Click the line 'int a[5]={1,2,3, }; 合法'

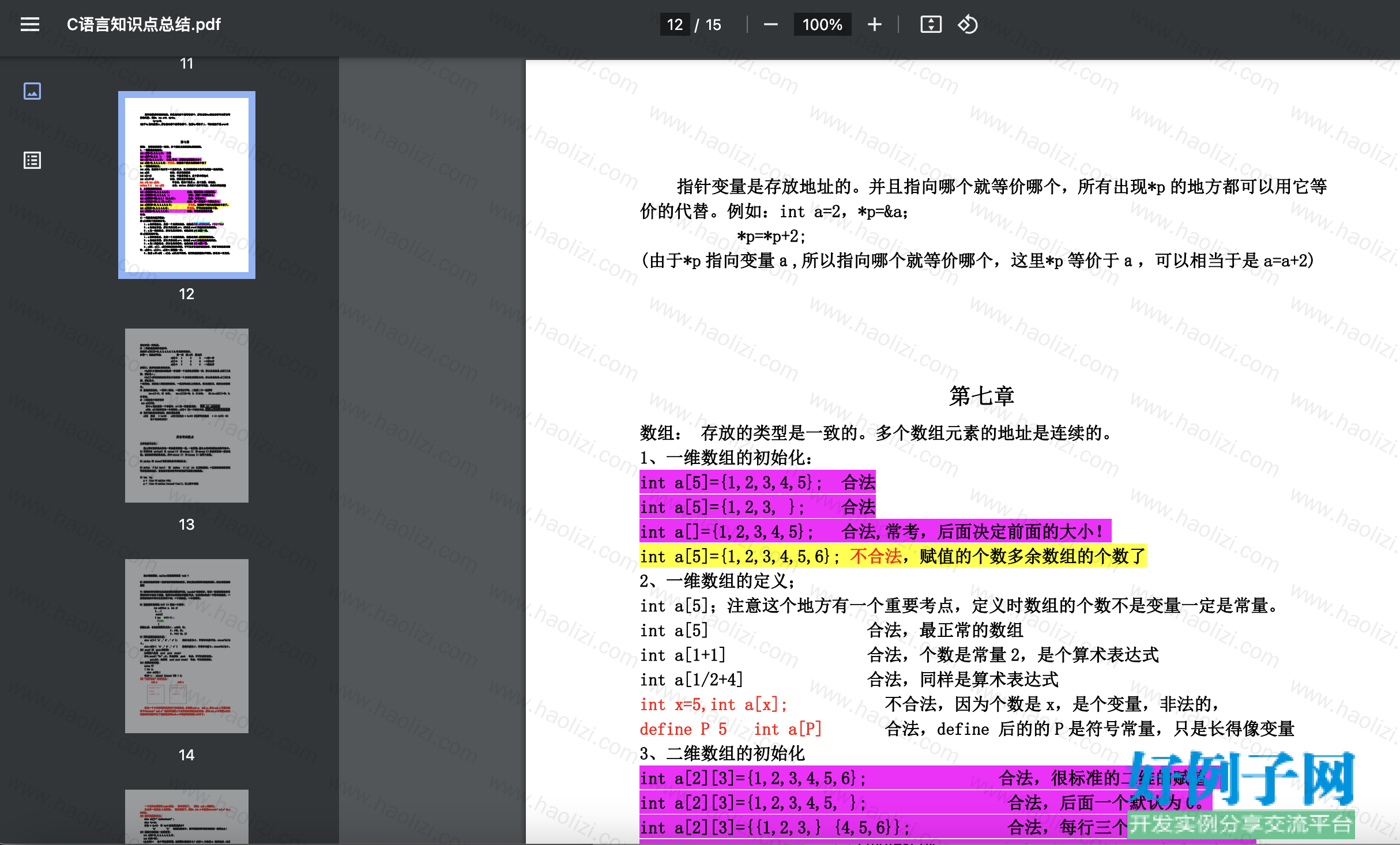[x=758, y=507]
